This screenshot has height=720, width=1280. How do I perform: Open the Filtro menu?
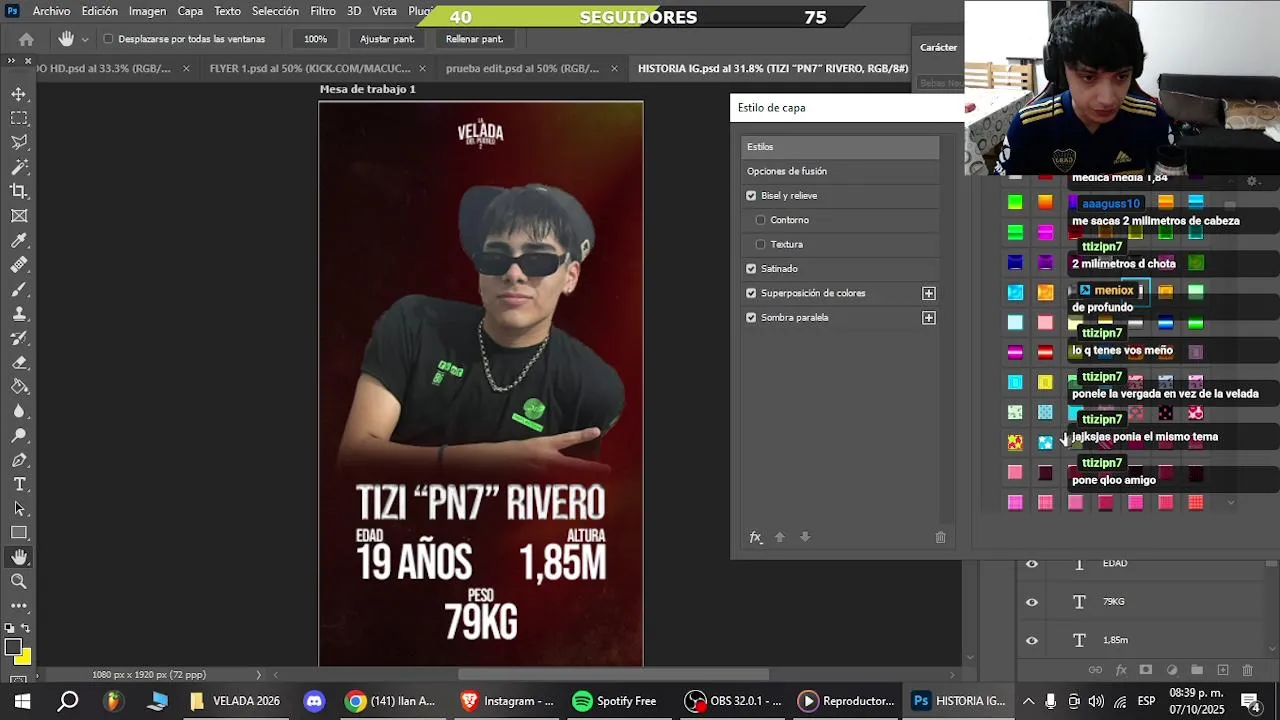point(323,11)
